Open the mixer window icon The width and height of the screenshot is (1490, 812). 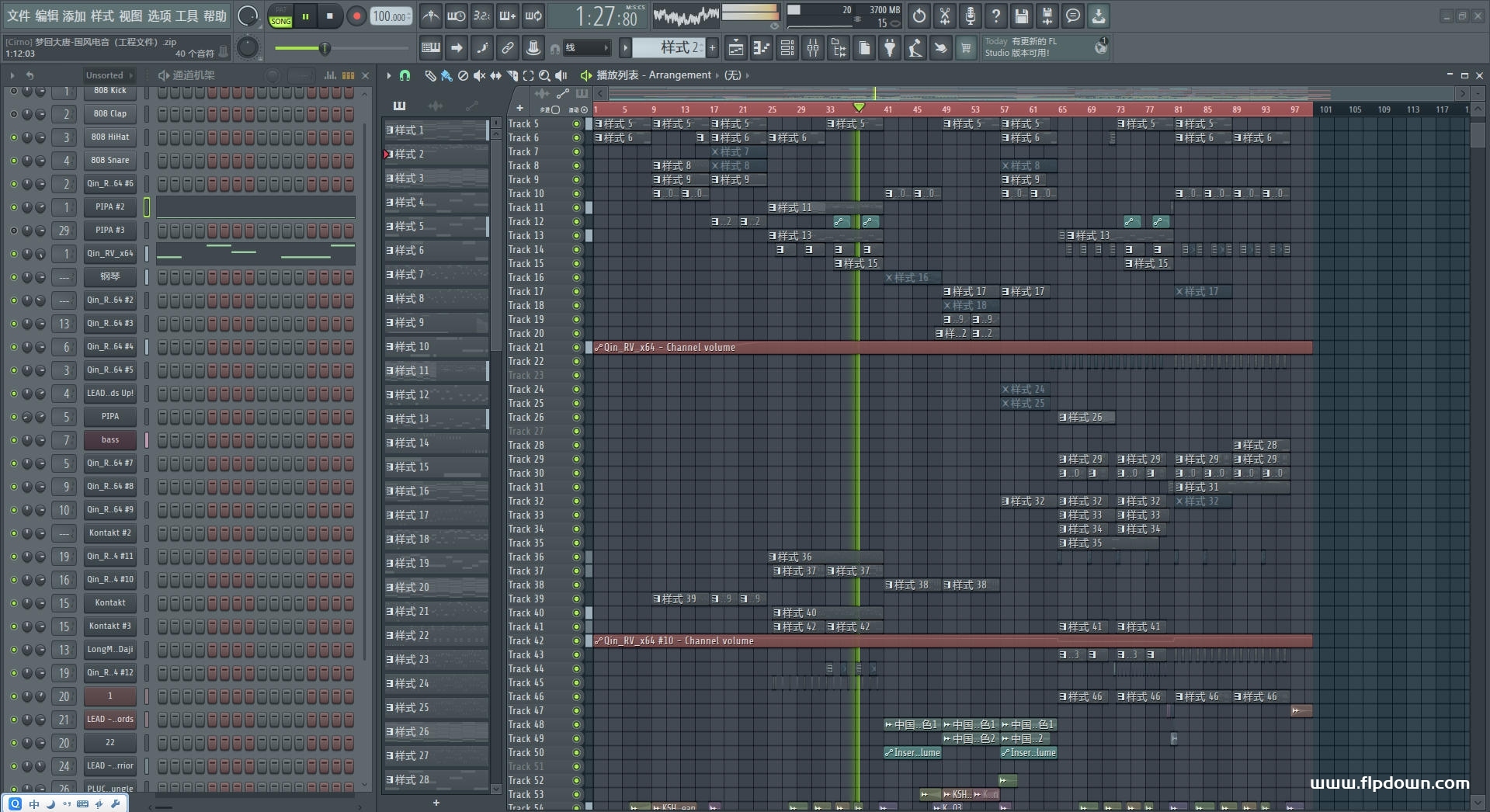(813, 48)
